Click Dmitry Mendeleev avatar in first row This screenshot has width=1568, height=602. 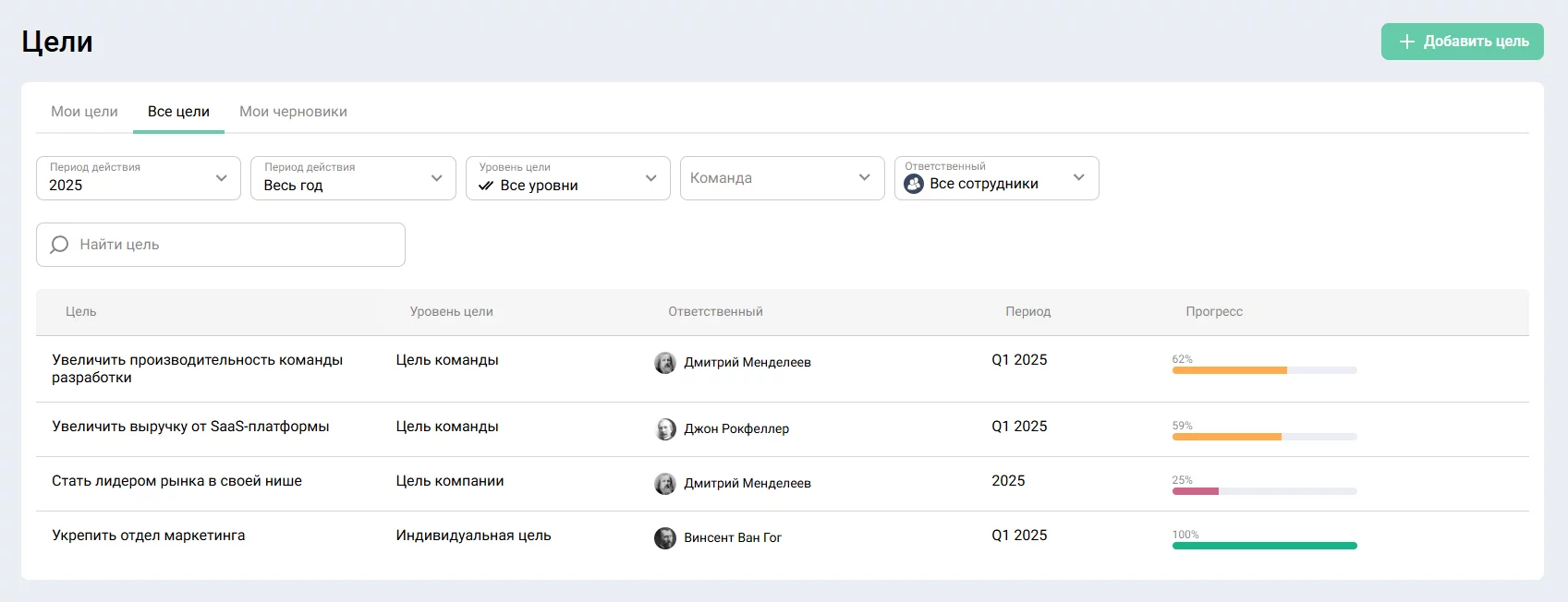tap(665, 363)
